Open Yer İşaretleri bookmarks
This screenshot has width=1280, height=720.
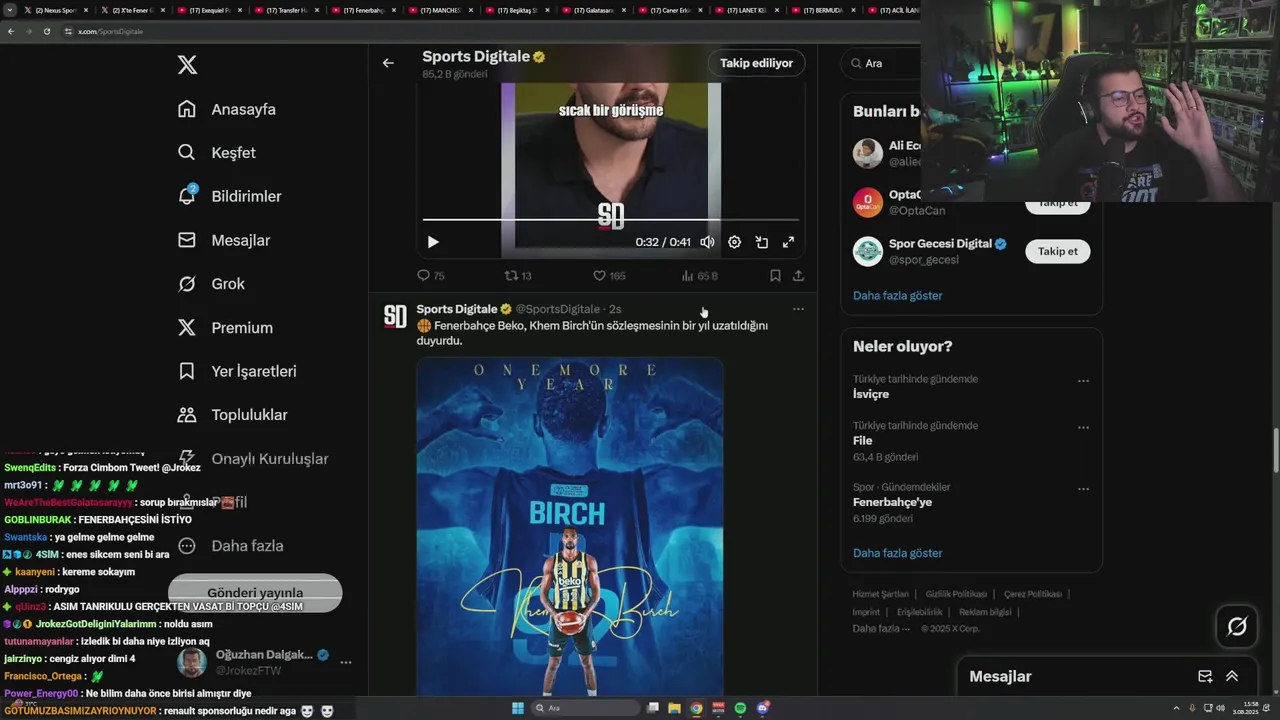coord(237,371)
